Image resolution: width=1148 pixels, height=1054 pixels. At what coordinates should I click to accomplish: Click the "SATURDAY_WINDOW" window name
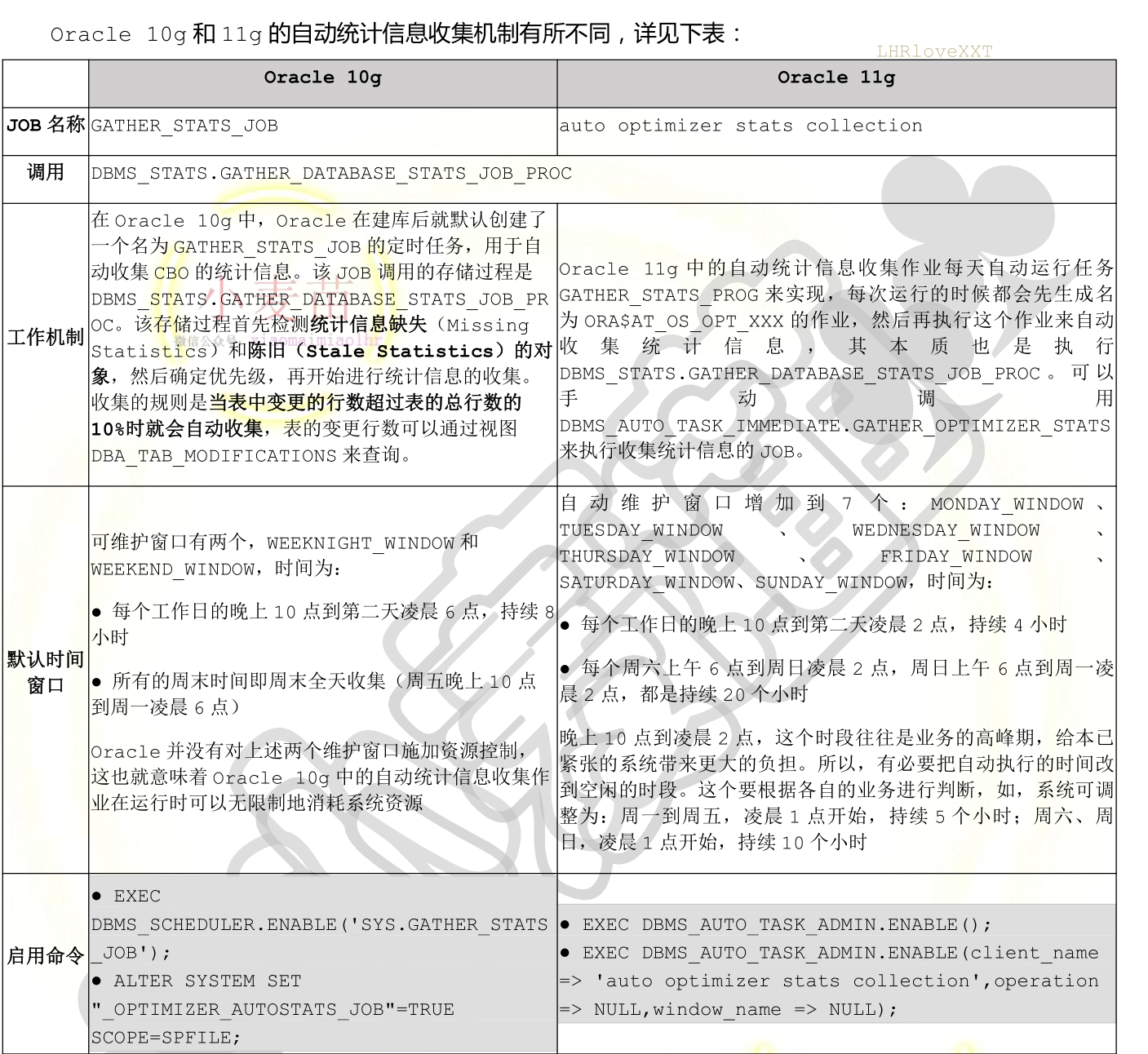tap(647, 582)
